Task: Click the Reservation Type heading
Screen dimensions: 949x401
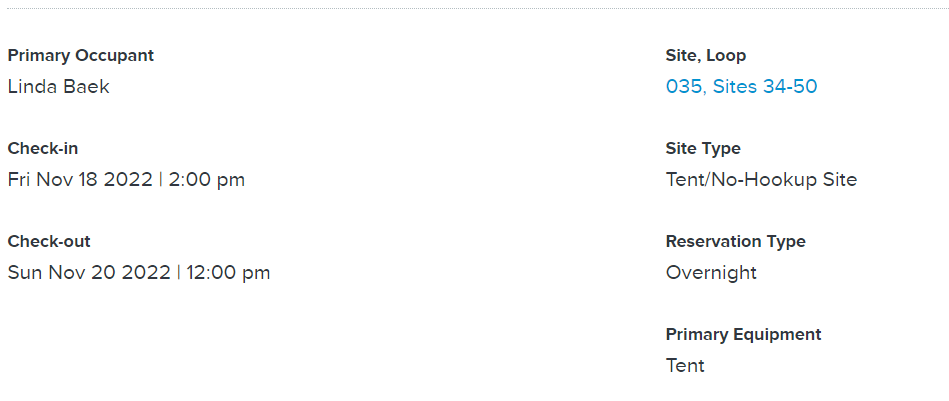Action: (735, 241)
